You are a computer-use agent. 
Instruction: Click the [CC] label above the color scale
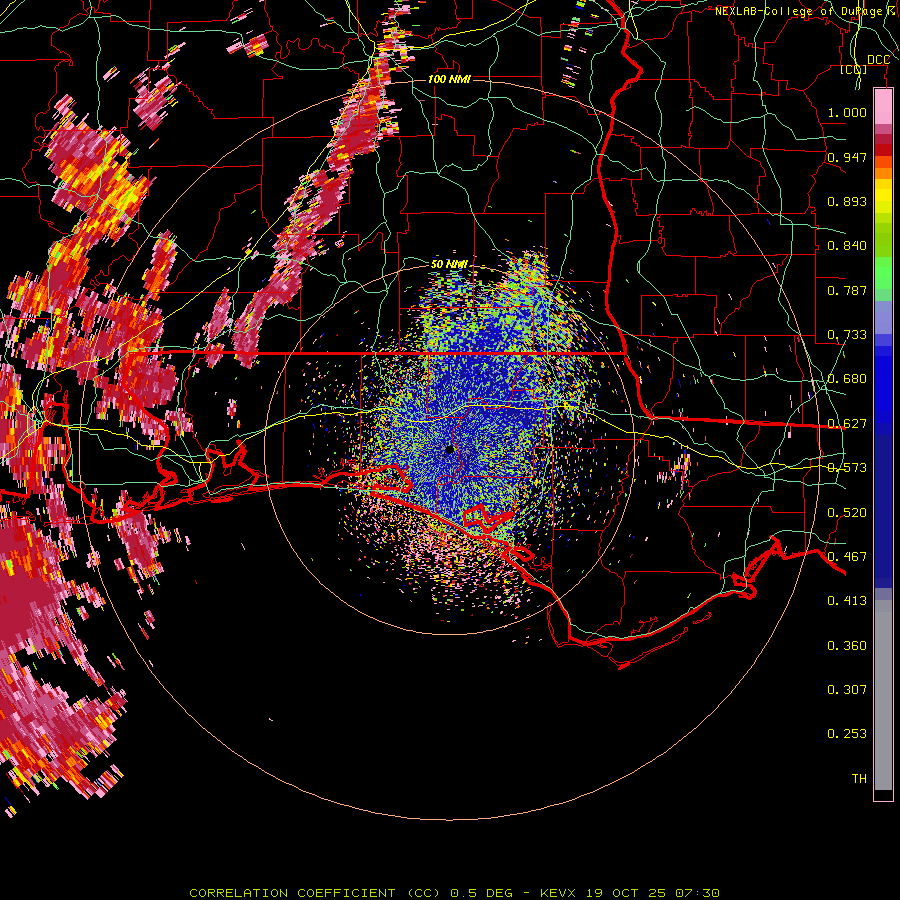click(854, 69)
